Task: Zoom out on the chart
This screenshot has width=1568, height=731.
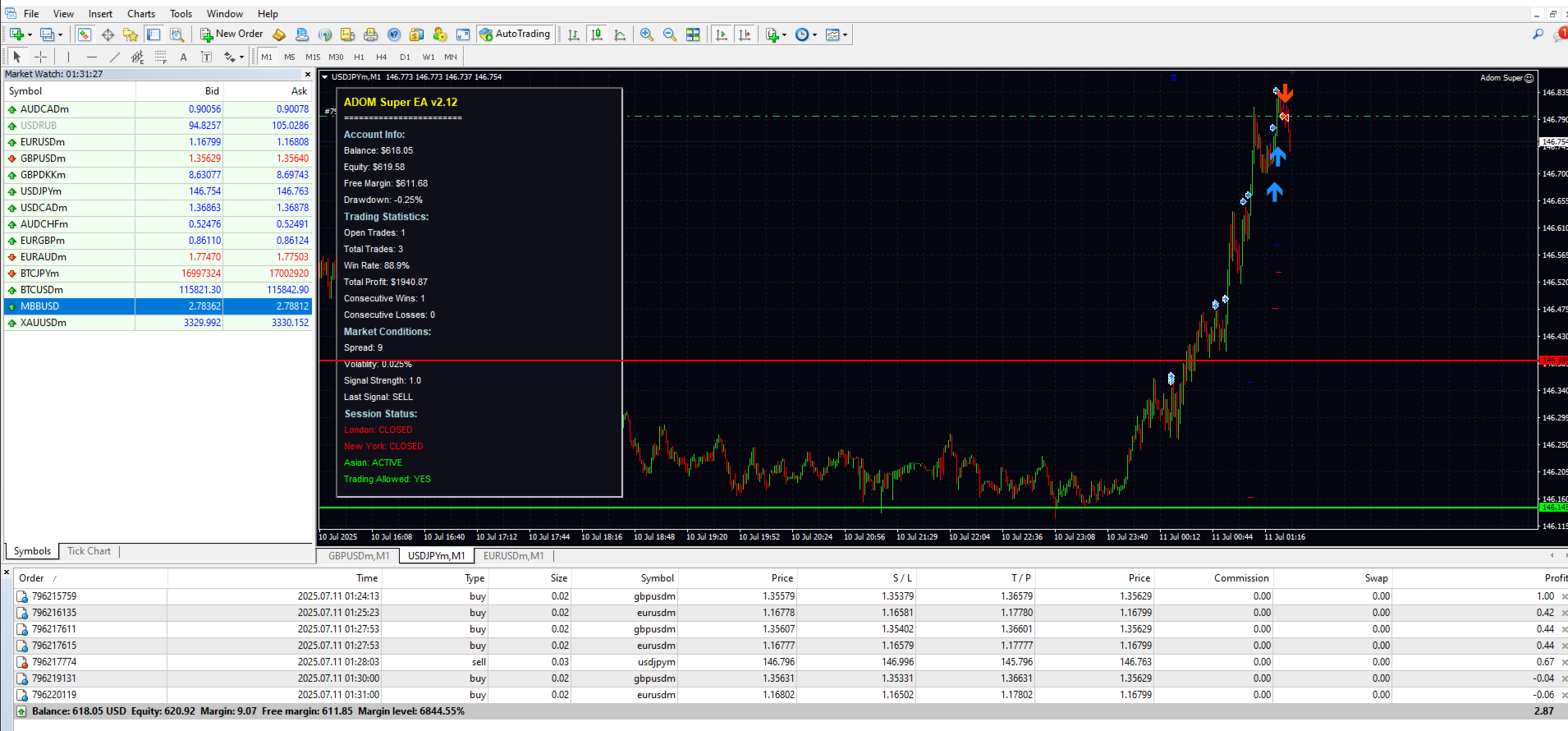Action: point(670,34)
